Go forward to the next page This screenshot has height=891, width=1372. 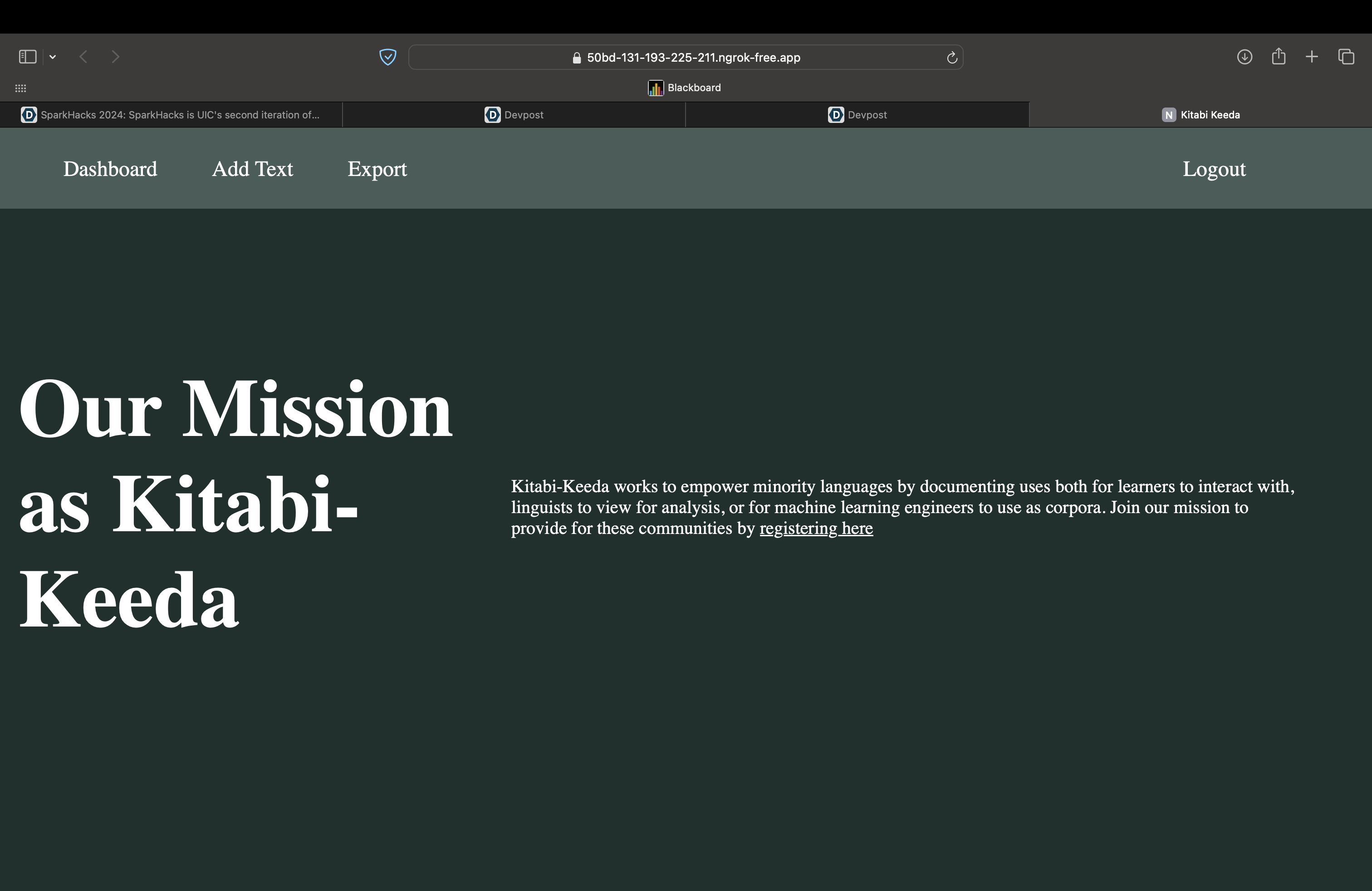coord(115,56)
